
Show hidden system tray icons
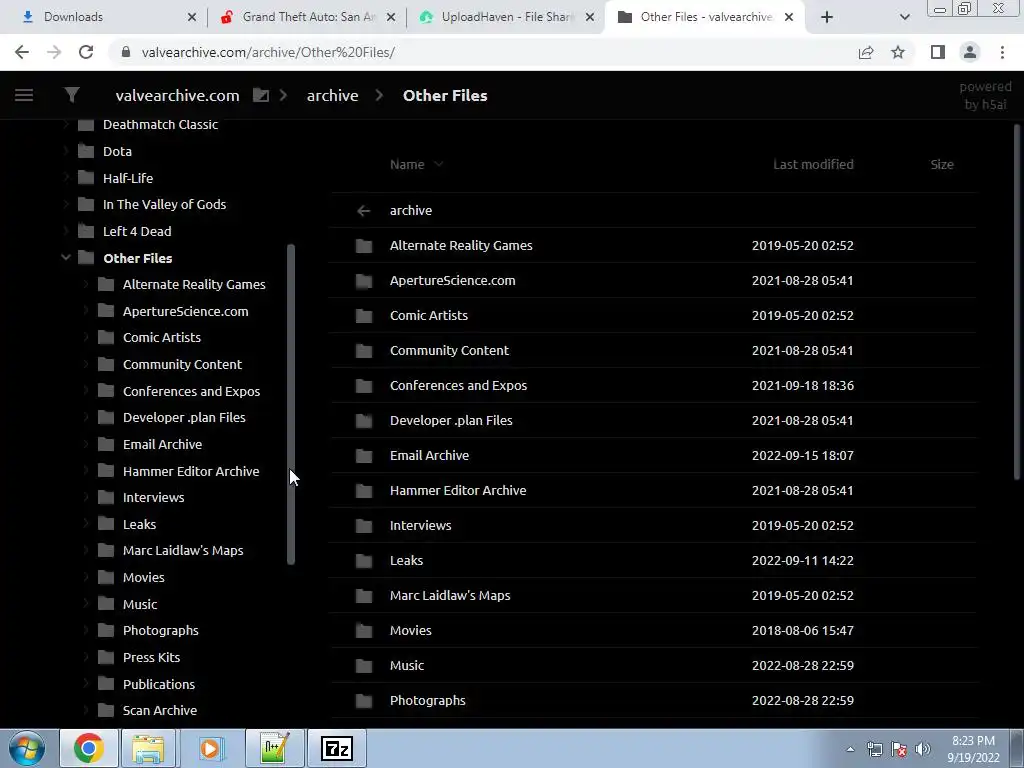[x=850, y=749]
